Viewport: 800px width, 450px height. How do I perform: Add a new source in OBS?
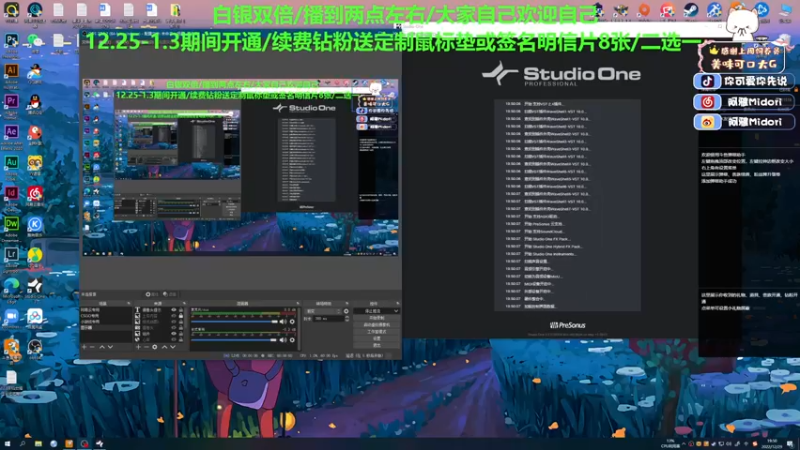(138, 347)
